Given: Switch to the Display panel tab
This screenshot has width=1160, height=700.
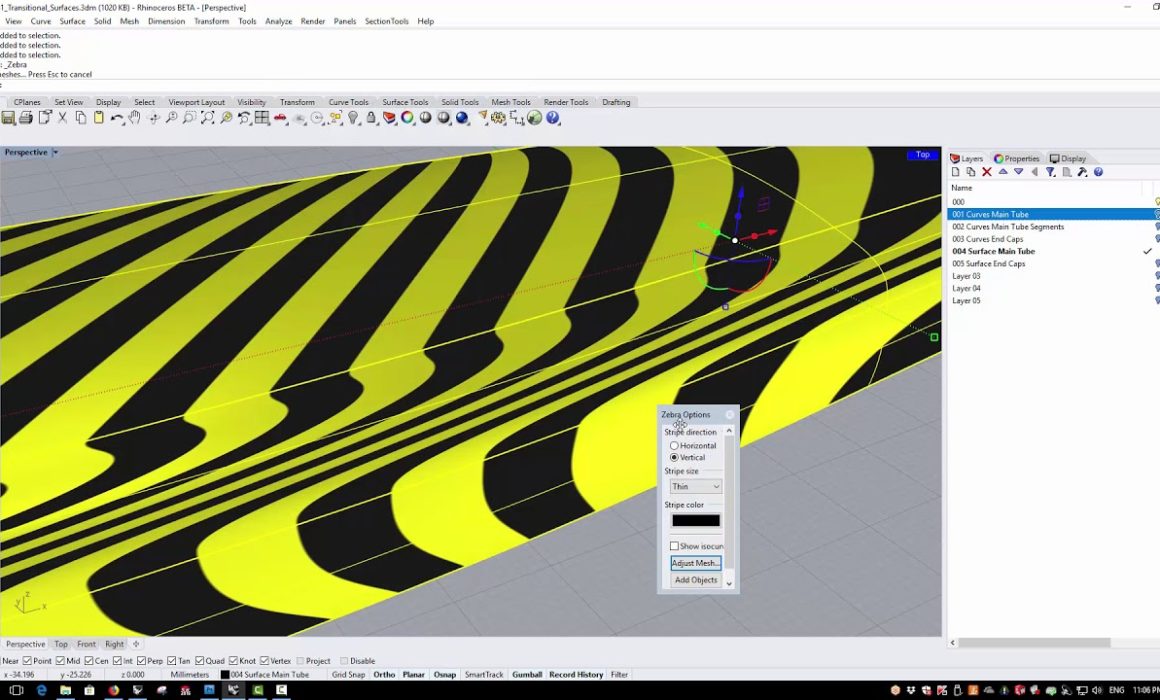Looking at the screenshot, I should pyautogui.click(x=1068, y=158).
